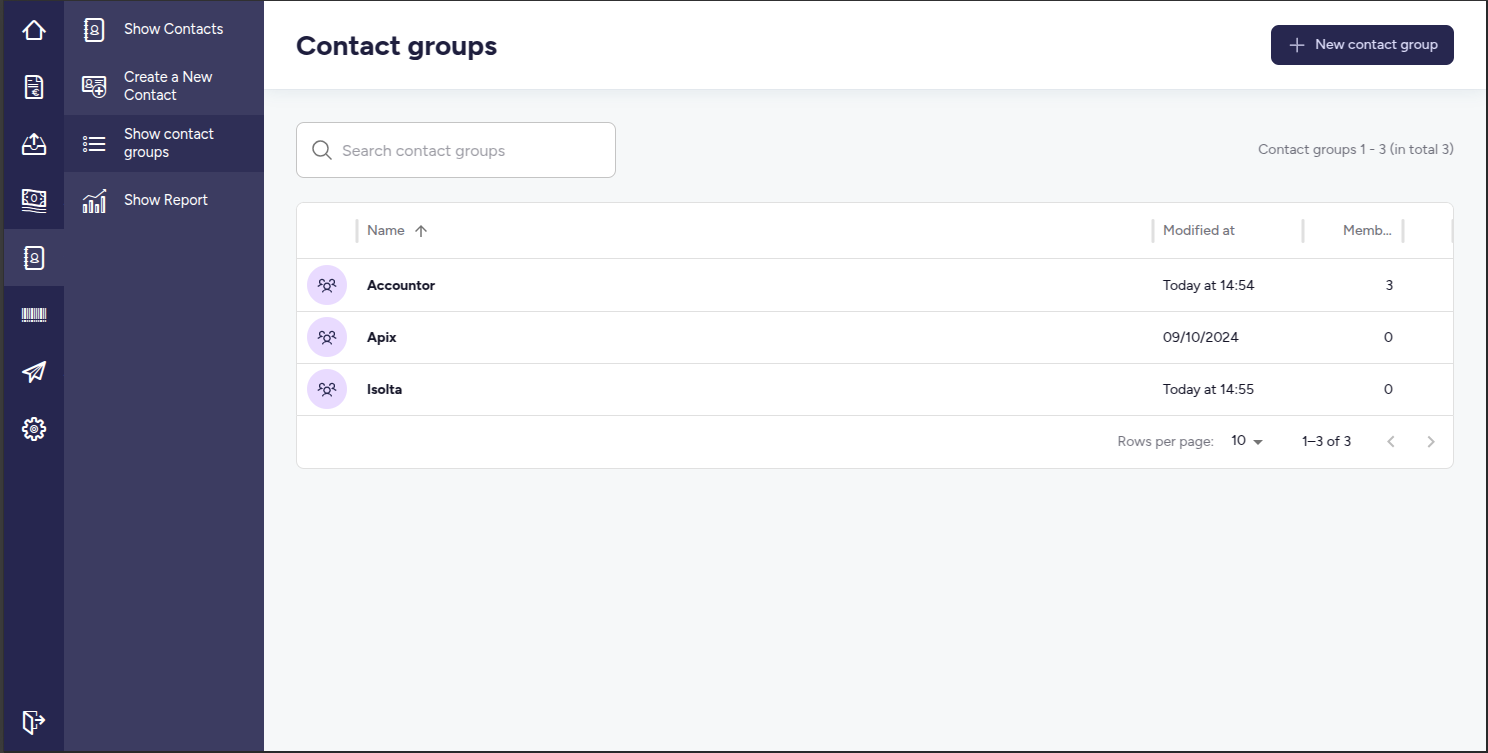Open the invoice document icon in sidebar
This screenshot has height=753, width=1488.
tap(34, 87)
